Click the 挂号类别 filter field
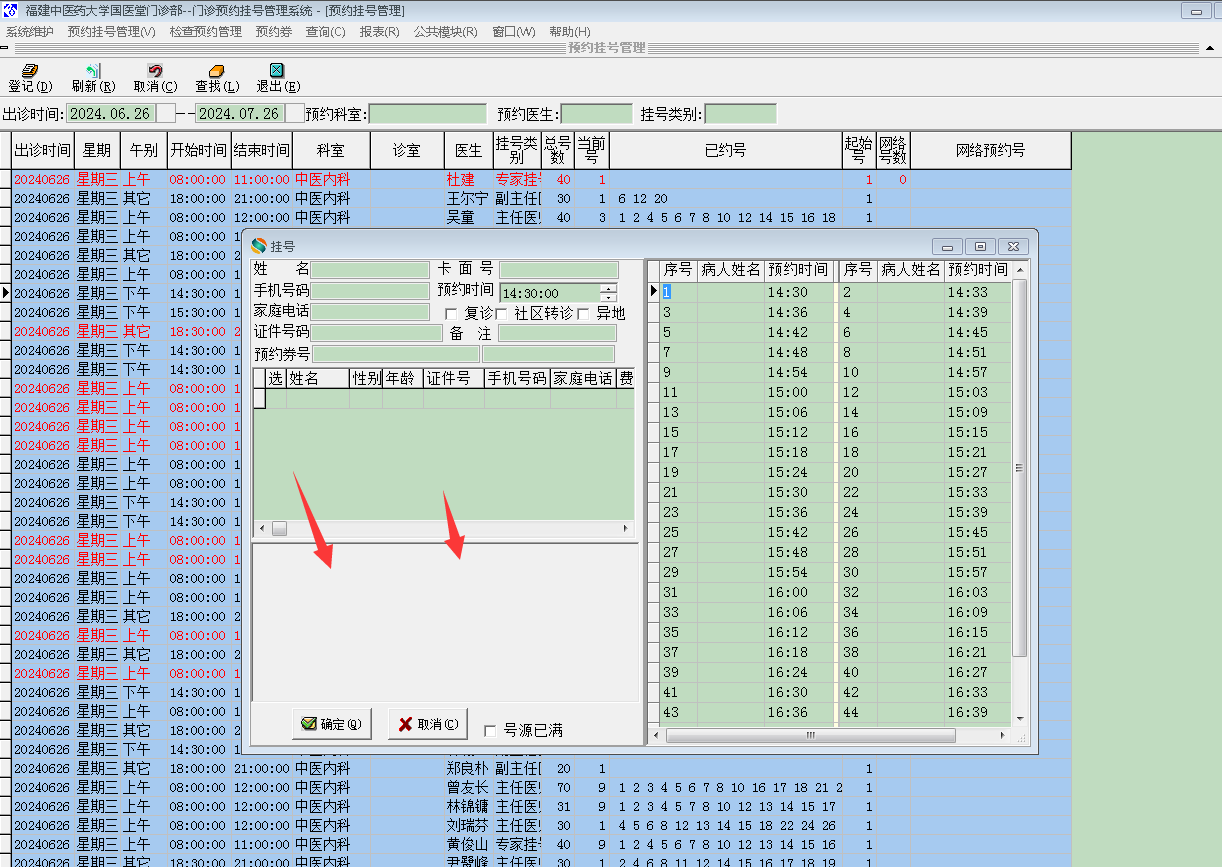Image resolution: width=1222 pixels, height=867 pixels. 741,114
